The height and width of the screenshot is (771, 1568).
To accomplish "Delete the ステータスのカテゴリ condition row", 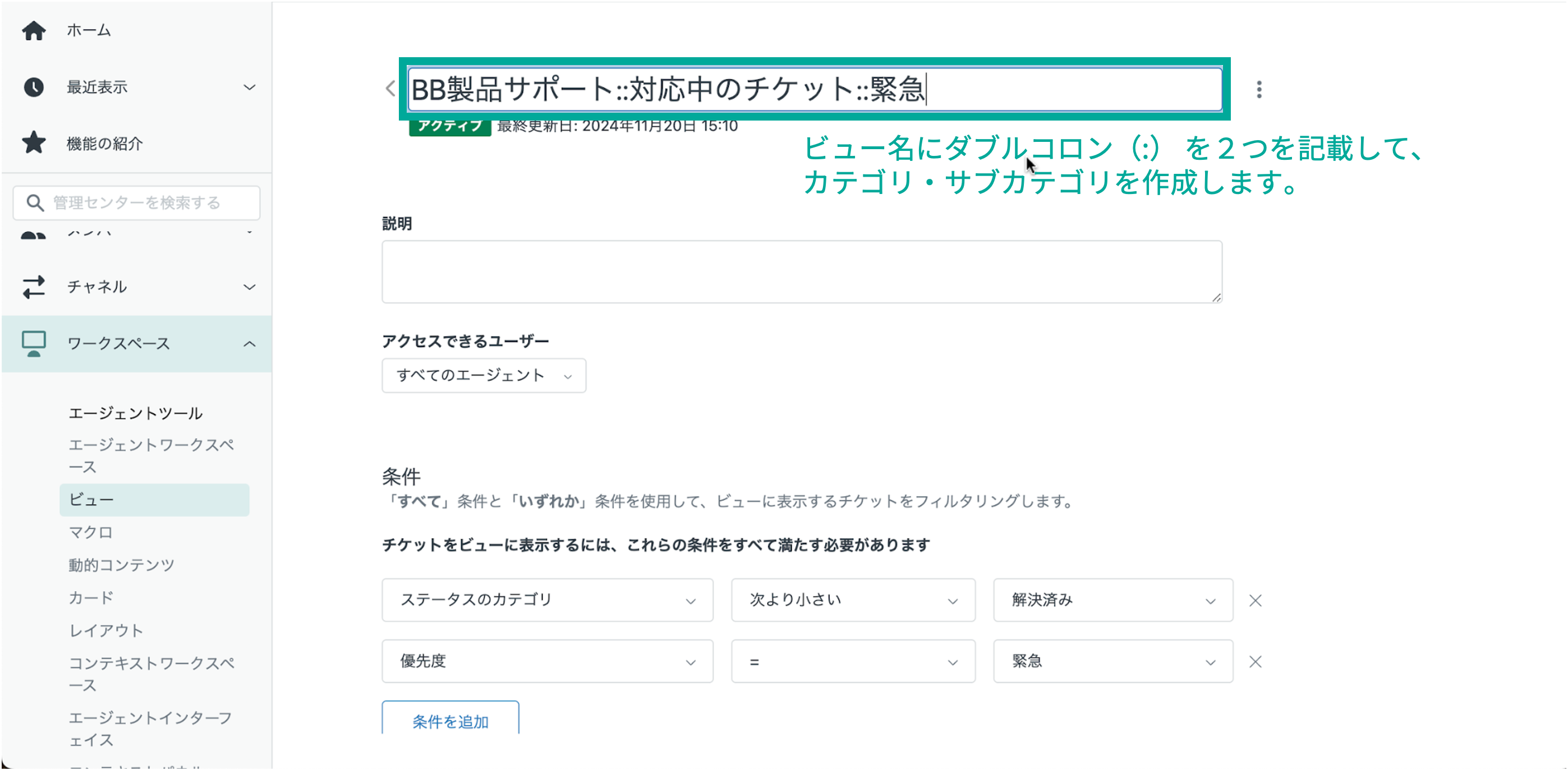I will (1255, 601).
